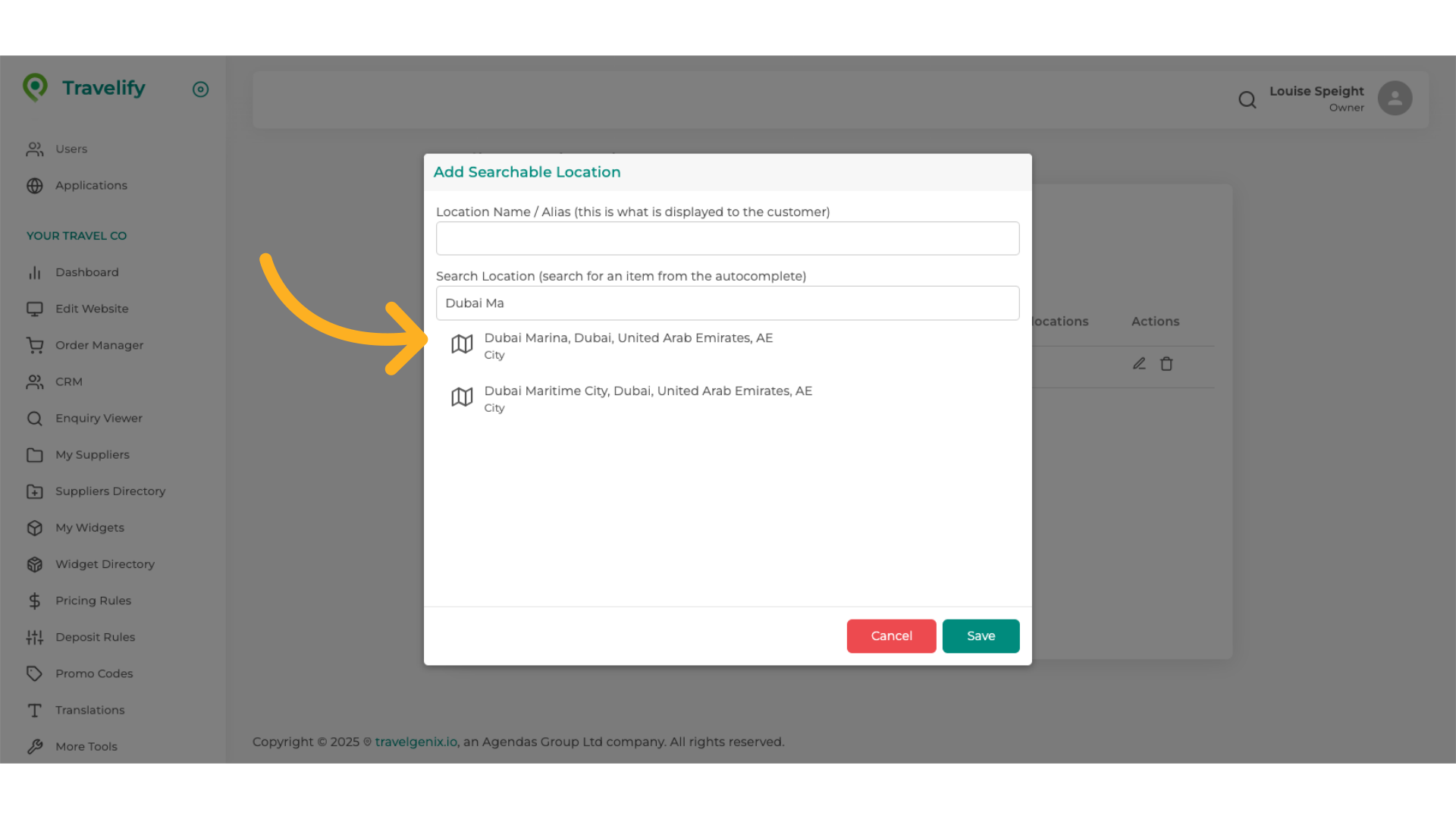This screenshot has width=1456, height=819.
Task: Open Order Manager in sidebar
Action: pos(99,345)
